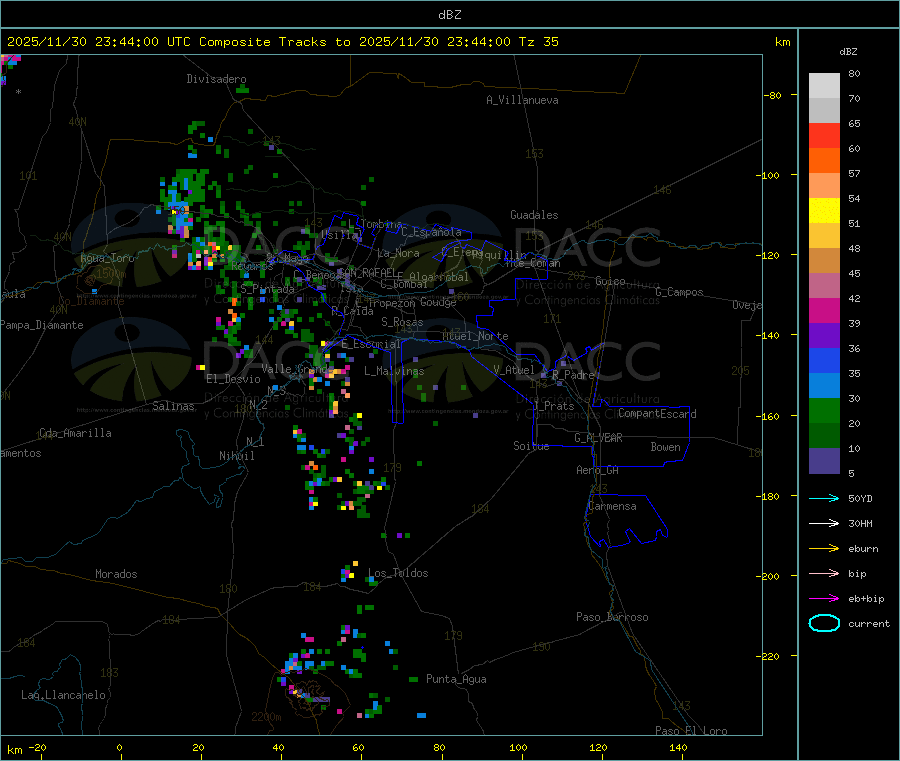Pick the magenta swatch between 42 and 39
Image resolution: width=900 pixels, height=761 pixels.
[x=824, y=310]
